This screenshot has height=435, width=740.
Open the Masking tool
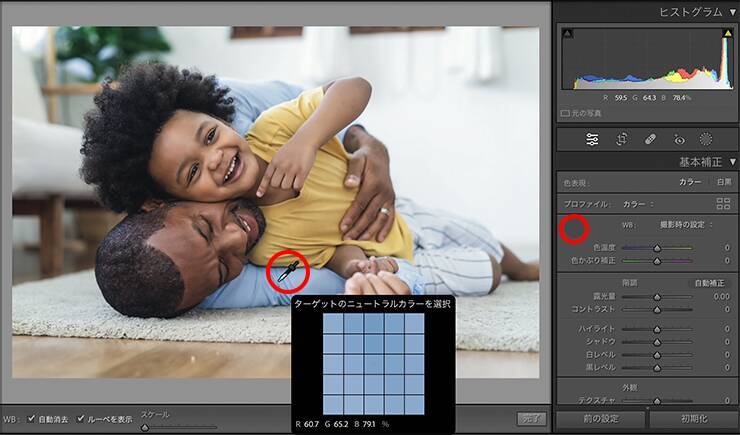[x=706, y=139]
